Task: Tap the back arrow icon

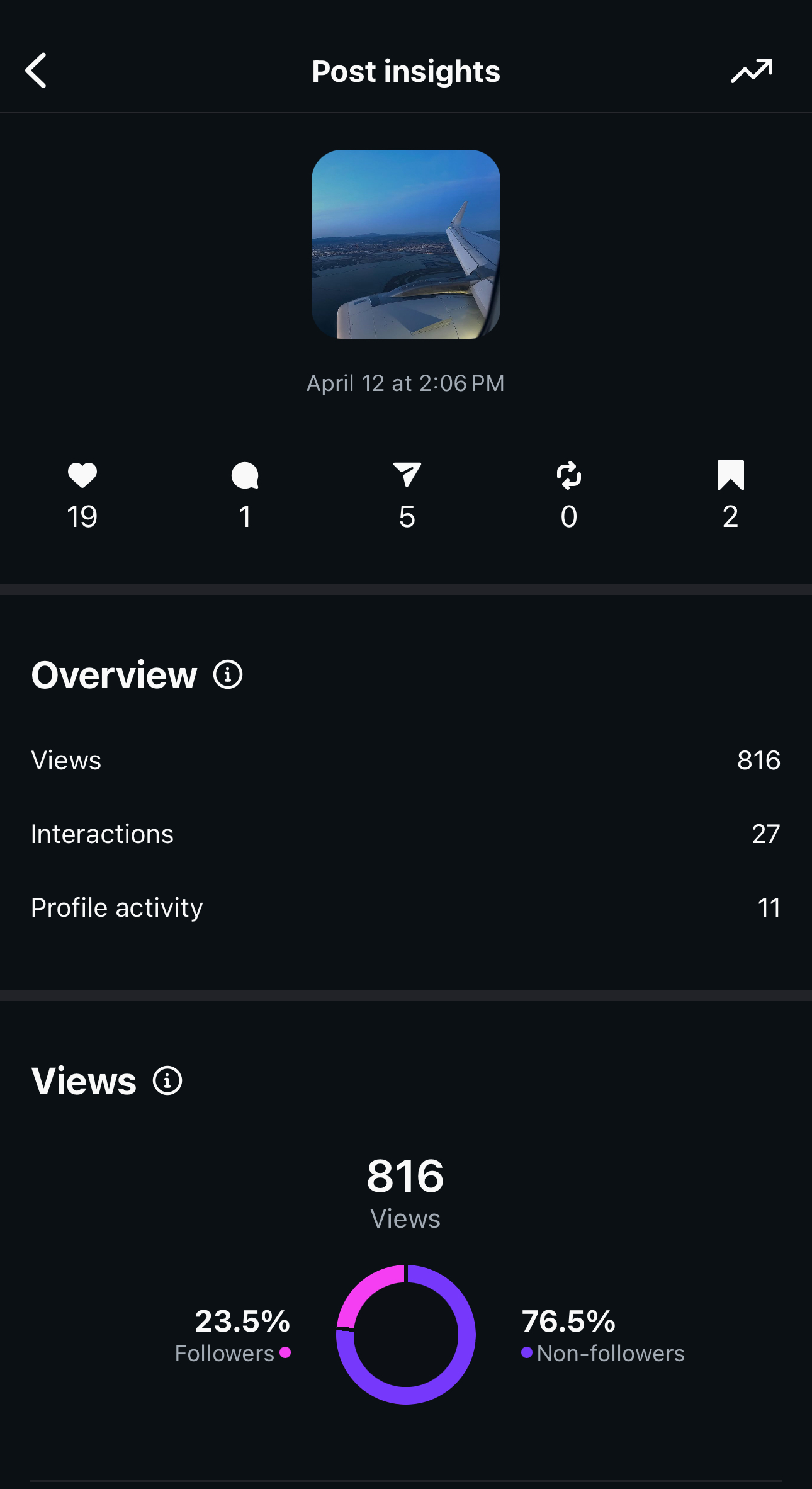Action: pyautogui.click(x=37, y=71)
